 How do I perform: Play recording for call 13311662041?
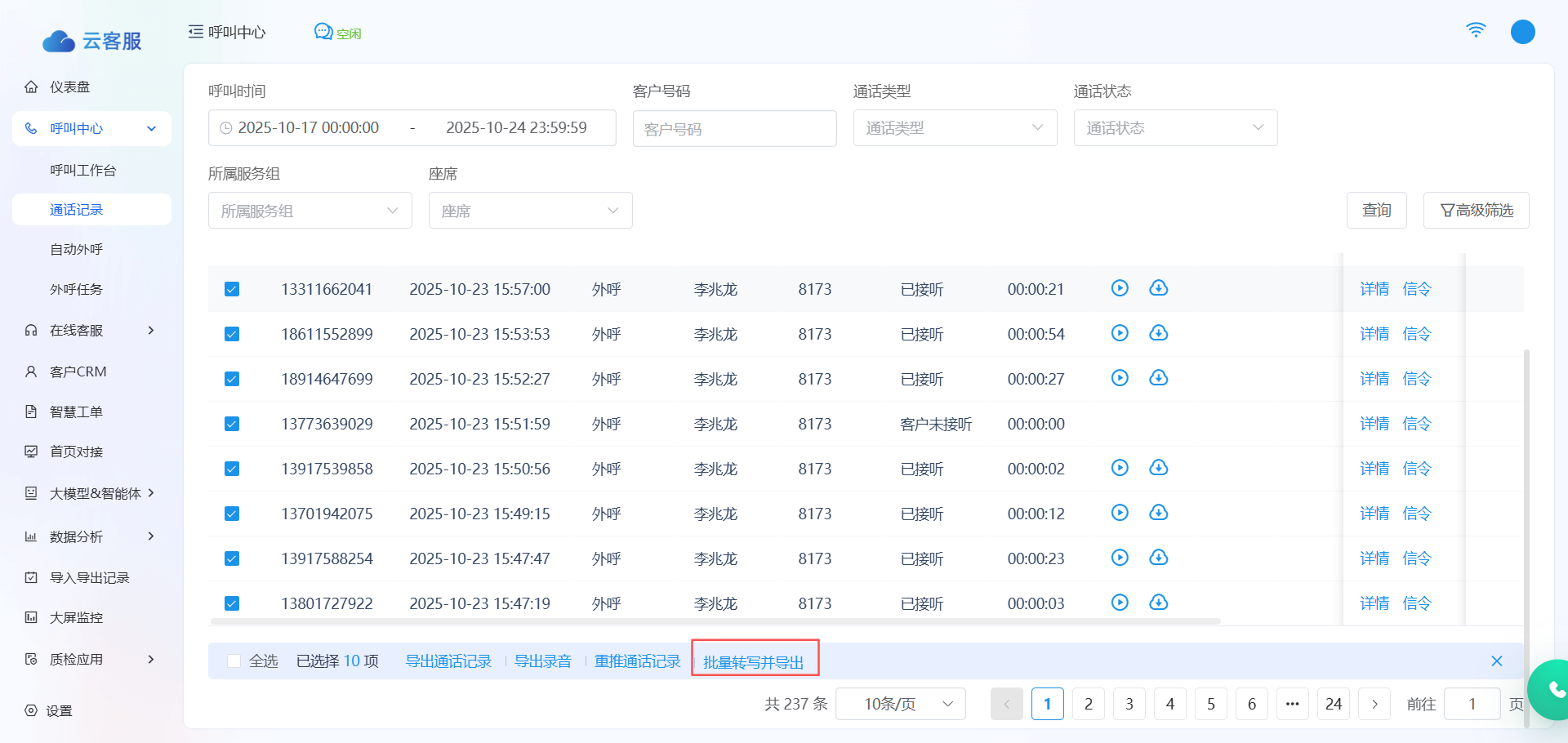point(1120,288)
